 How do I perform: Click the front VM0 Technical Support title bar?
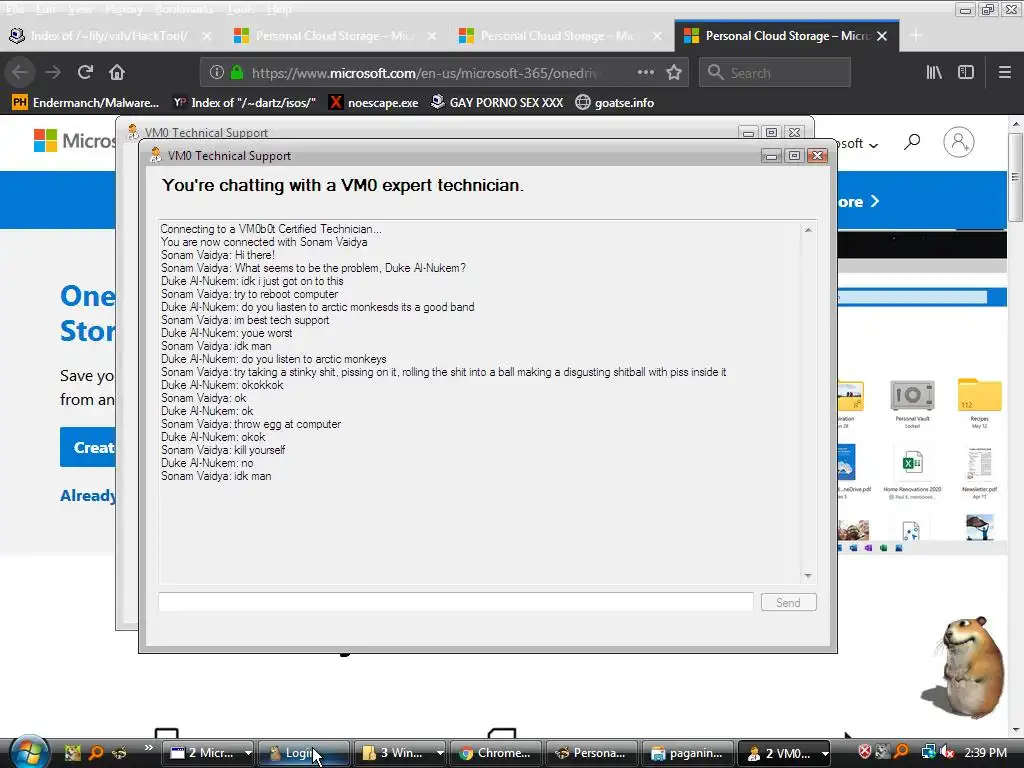pos(451,155)
